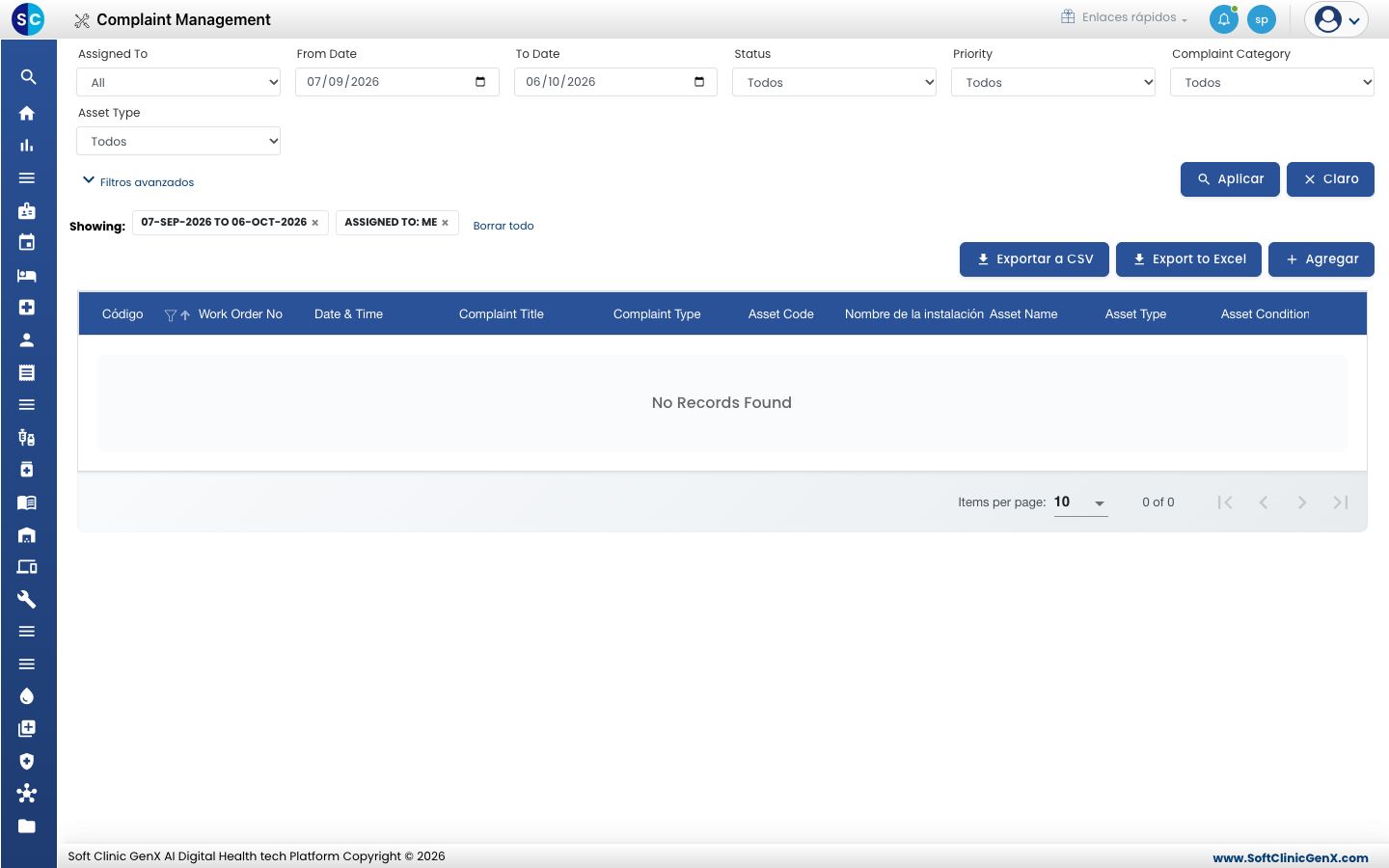Remove the date range filter chip
Image resolution: width=1389 pixels, height=868 pixels.
click(x=314, y=223)
